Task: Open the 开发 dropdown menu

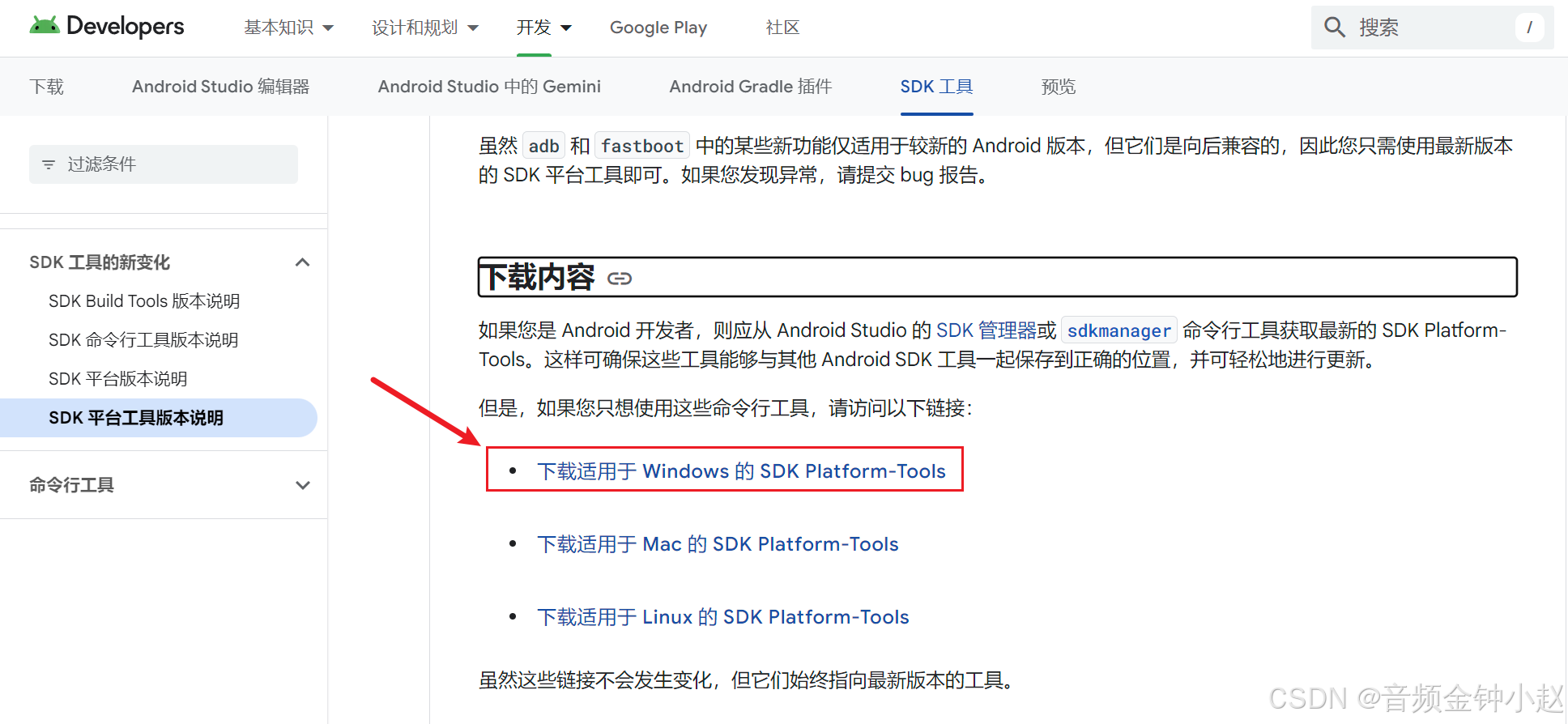Action: [544, 28]
